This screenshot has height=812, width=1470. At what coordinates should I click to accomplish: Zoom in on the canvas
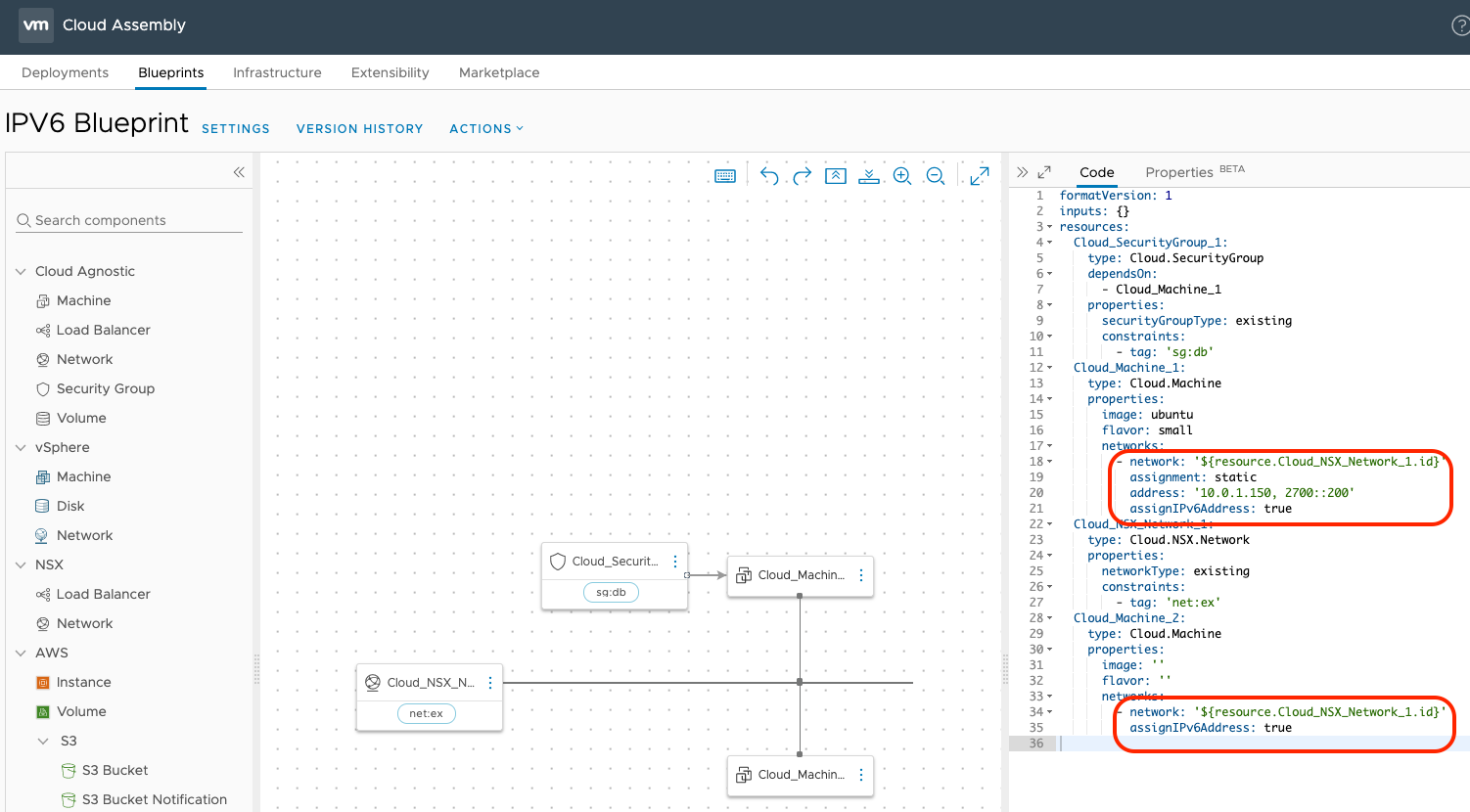click(x=902, y=176)
